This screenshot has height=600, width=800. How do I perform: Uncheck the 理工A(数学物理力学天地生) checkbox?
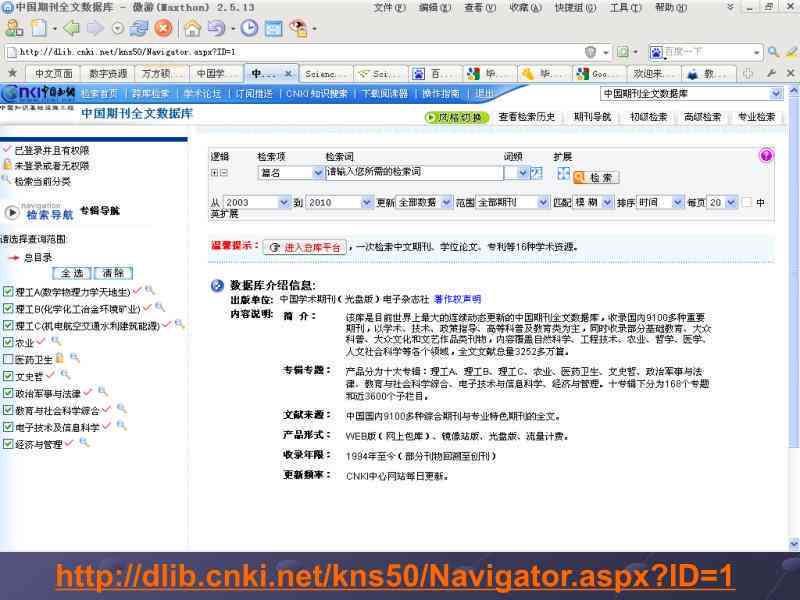tap(8, 292)
